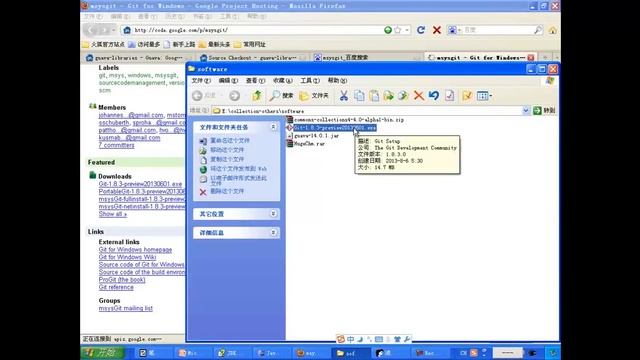The height and width of the screenshot is (360, 640).
Task: Open the 编辑(E) menu in software window
Action: click(x=228, y=80)
